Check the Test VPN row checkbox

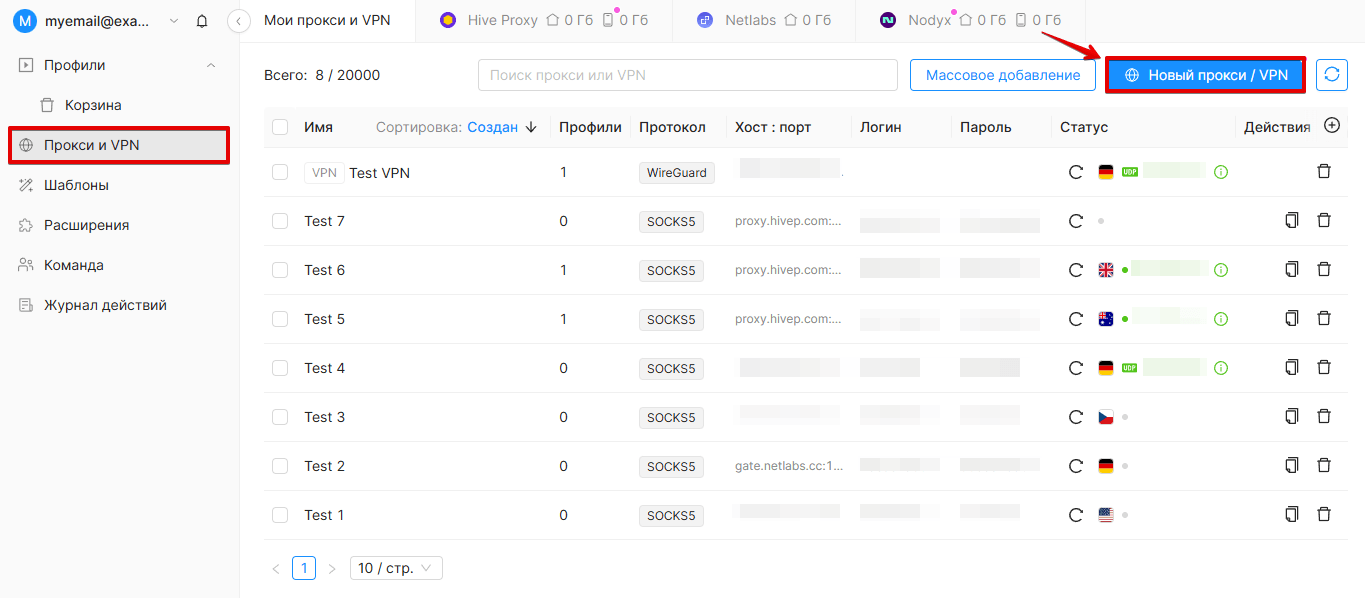tap(280, 172)
